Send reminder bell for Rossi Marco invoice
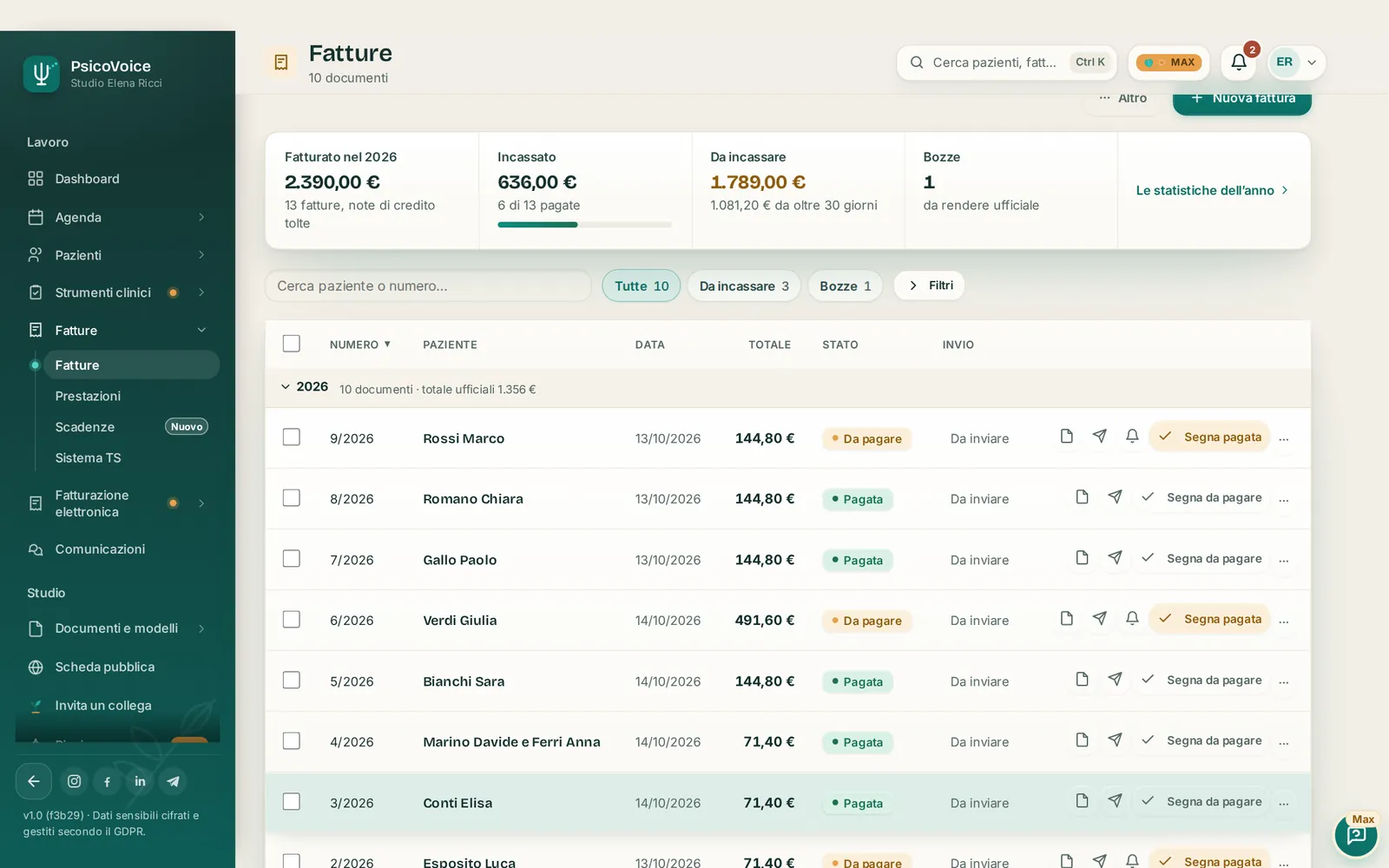This screenshot has height=868, width=1389. click(x=1132, y=436)
